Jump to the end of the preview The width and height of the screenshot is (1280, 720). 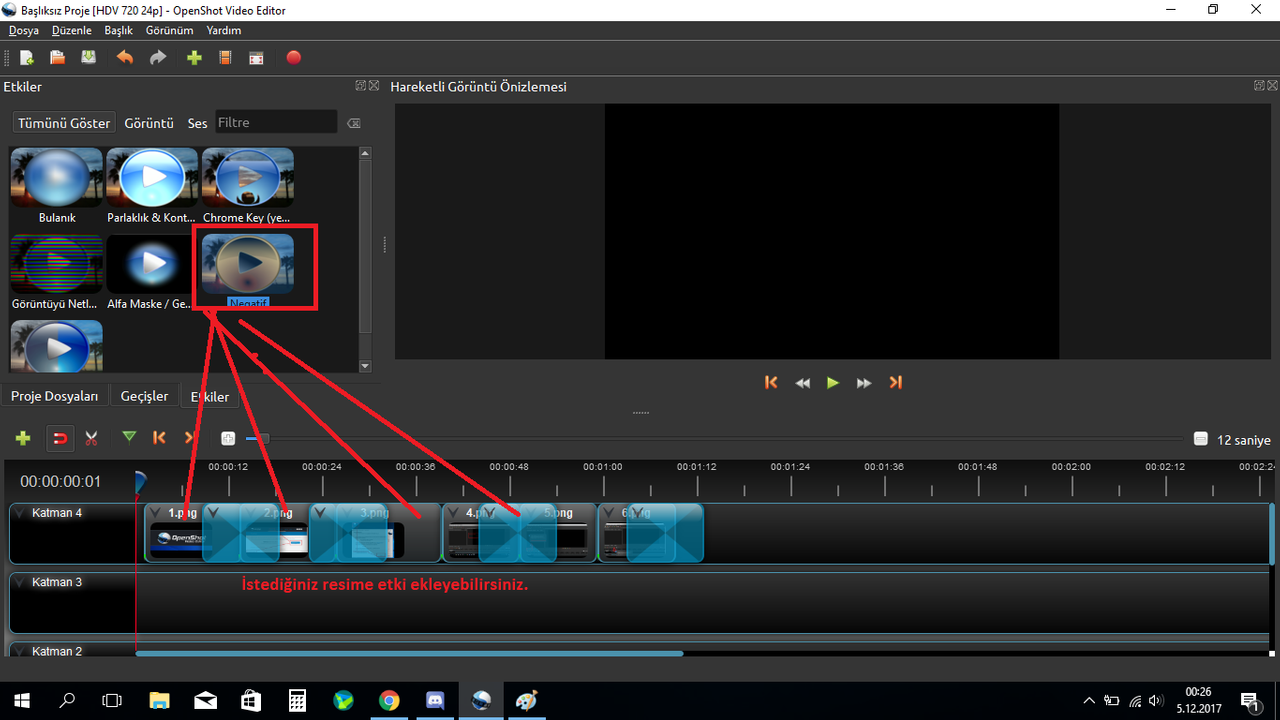896,382
